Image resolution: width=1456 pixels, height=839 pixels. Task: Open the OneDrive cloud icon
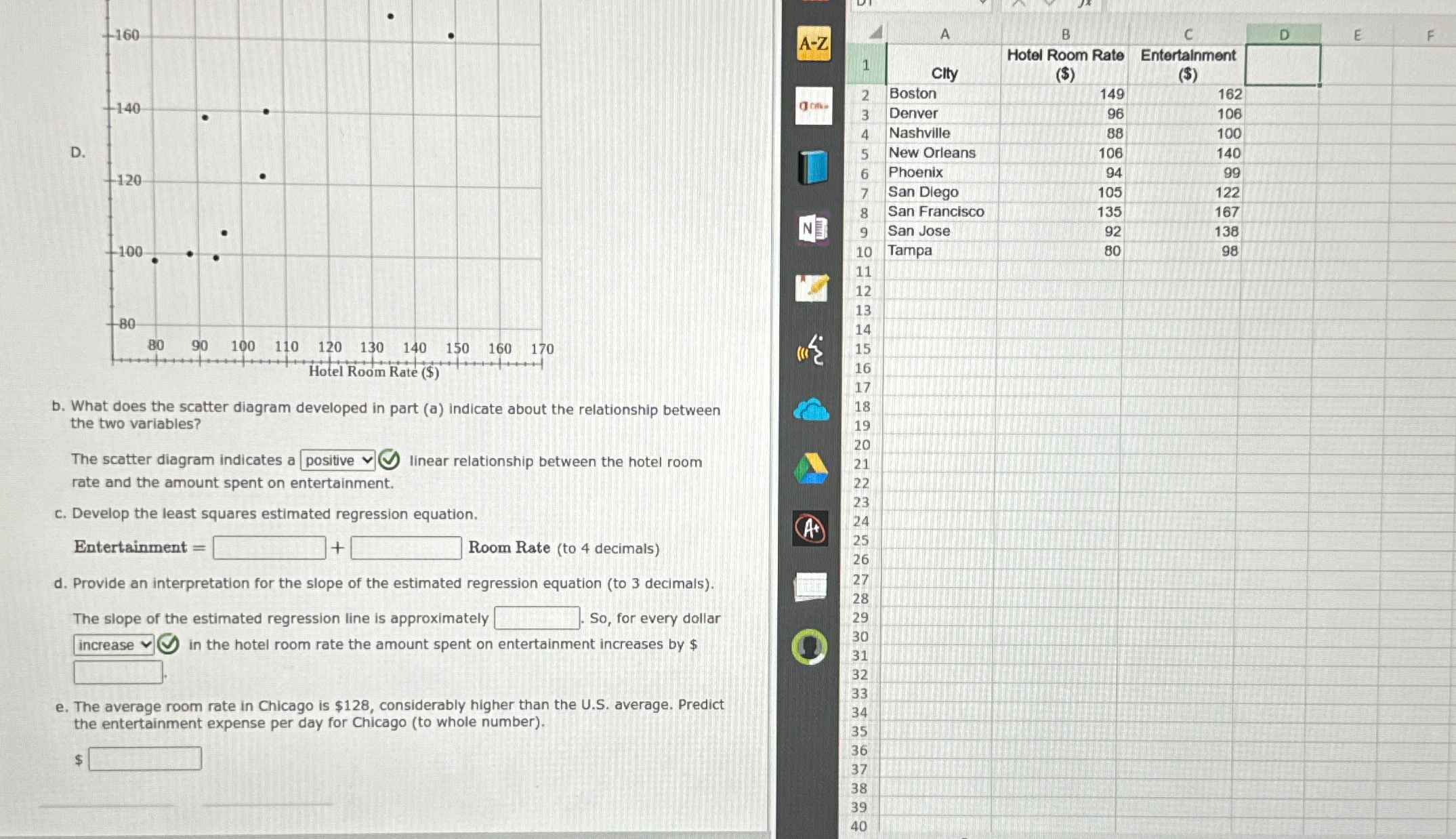pyautogui.click(x=811, y=410)
